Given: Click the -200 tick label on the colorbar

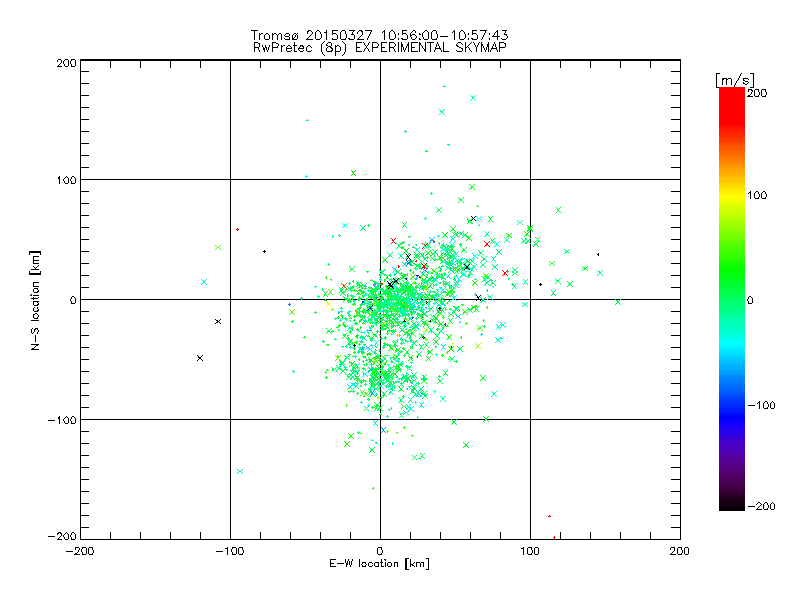Looking at the screenshot, I should (x=761, y=506).
